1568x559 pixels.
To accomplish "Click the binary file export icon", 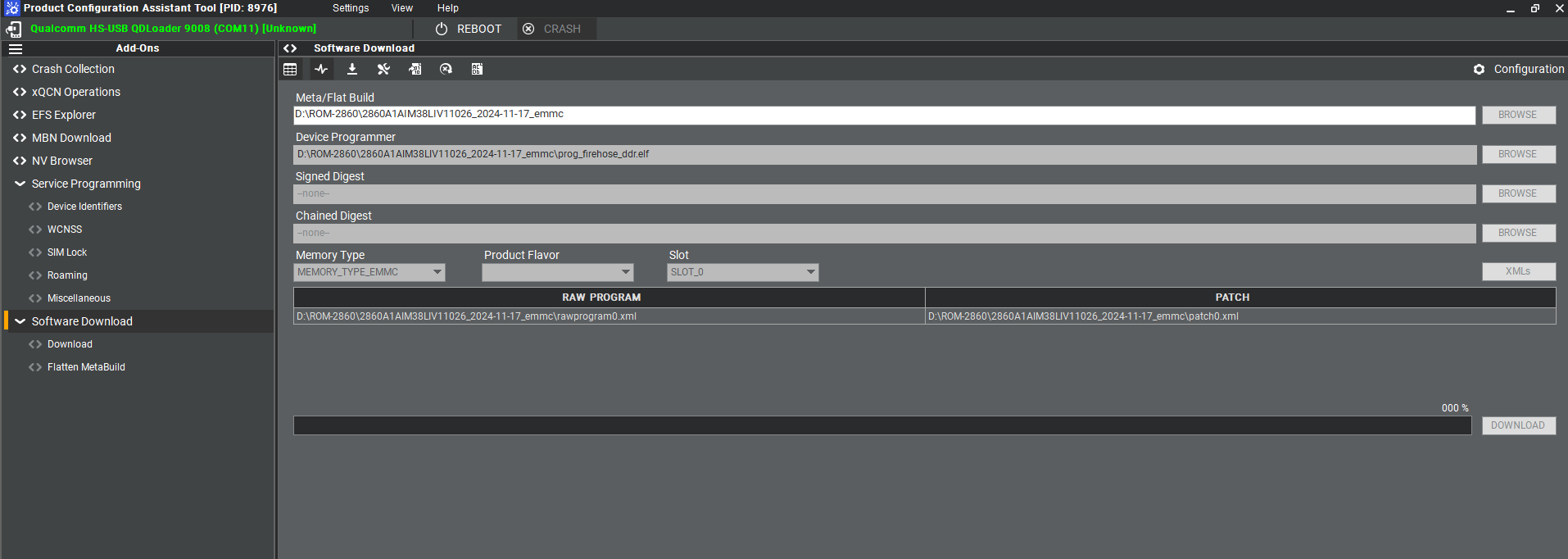I will (415, 70).
